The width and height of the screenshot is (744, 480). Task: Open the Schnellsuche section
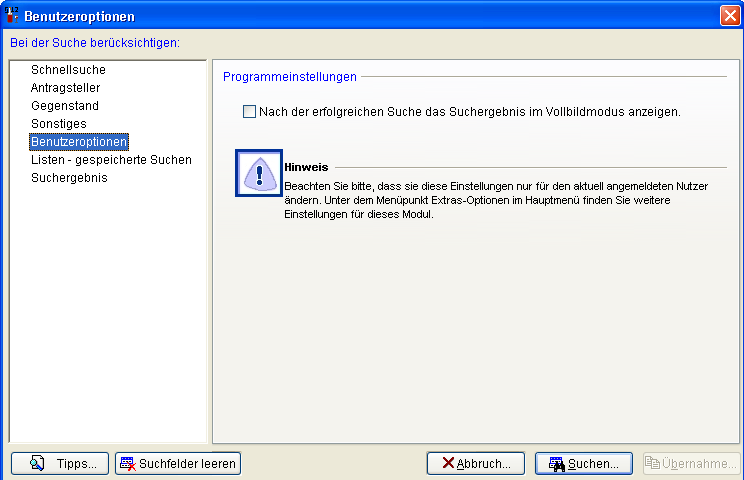(x=68, y=70)
